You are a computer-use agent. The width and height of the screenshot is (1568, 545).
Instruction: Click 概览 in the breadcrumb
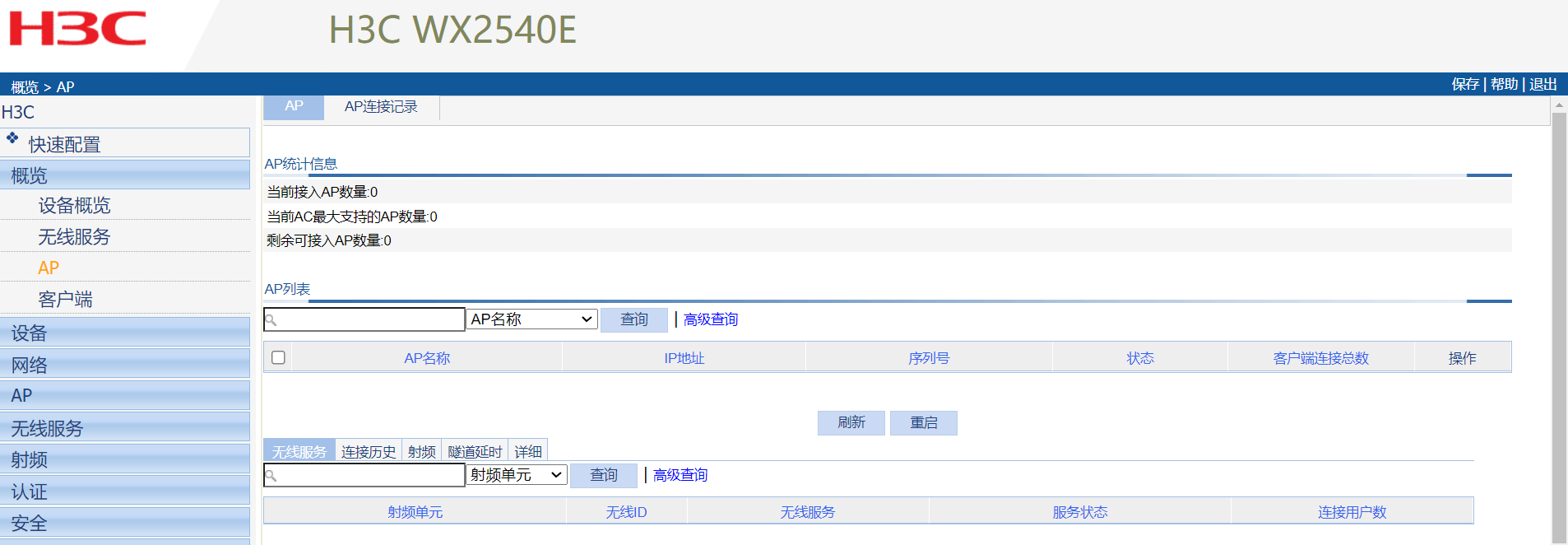tap(25, 86)
